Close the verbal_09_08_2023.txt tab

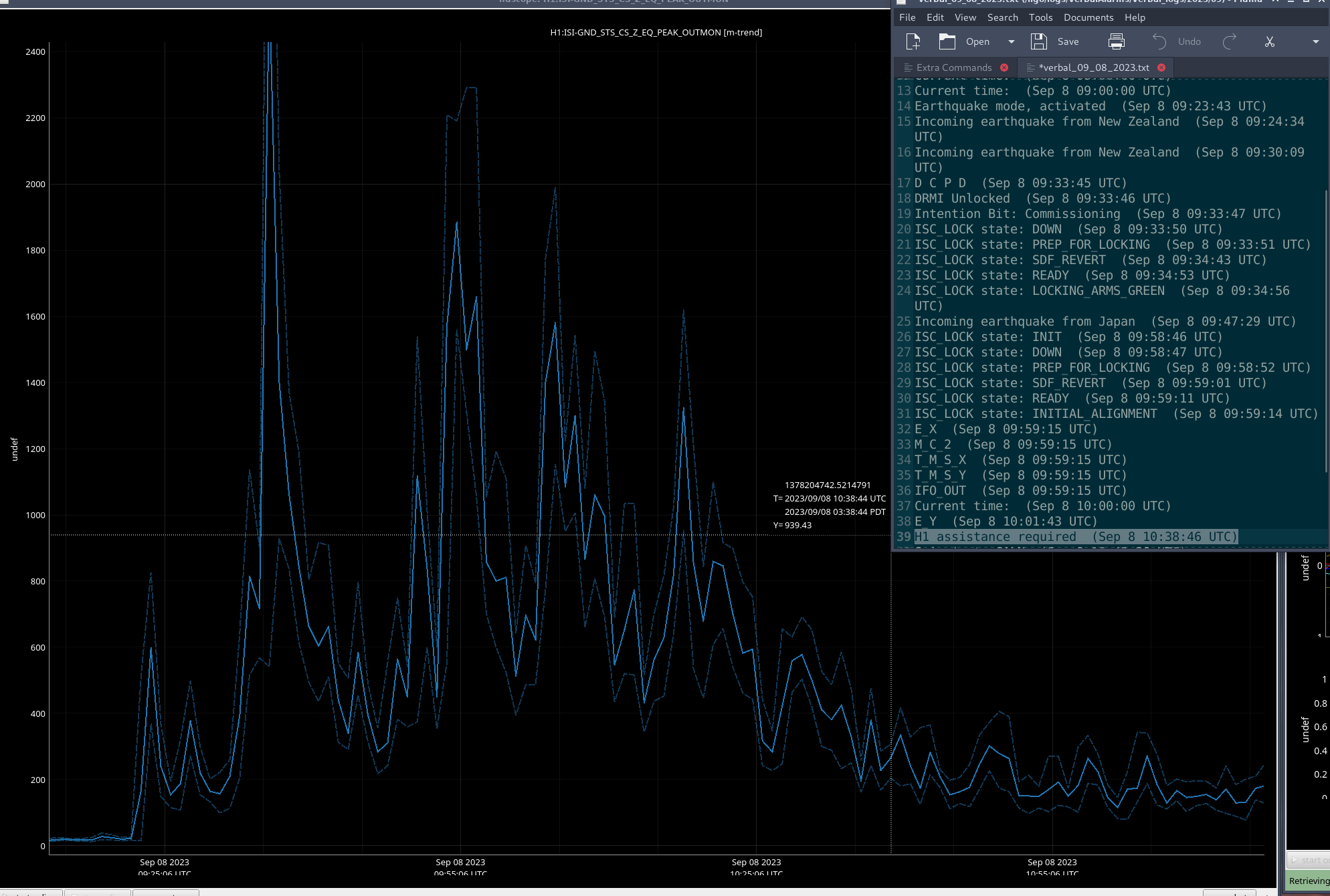coord(1161,68)
